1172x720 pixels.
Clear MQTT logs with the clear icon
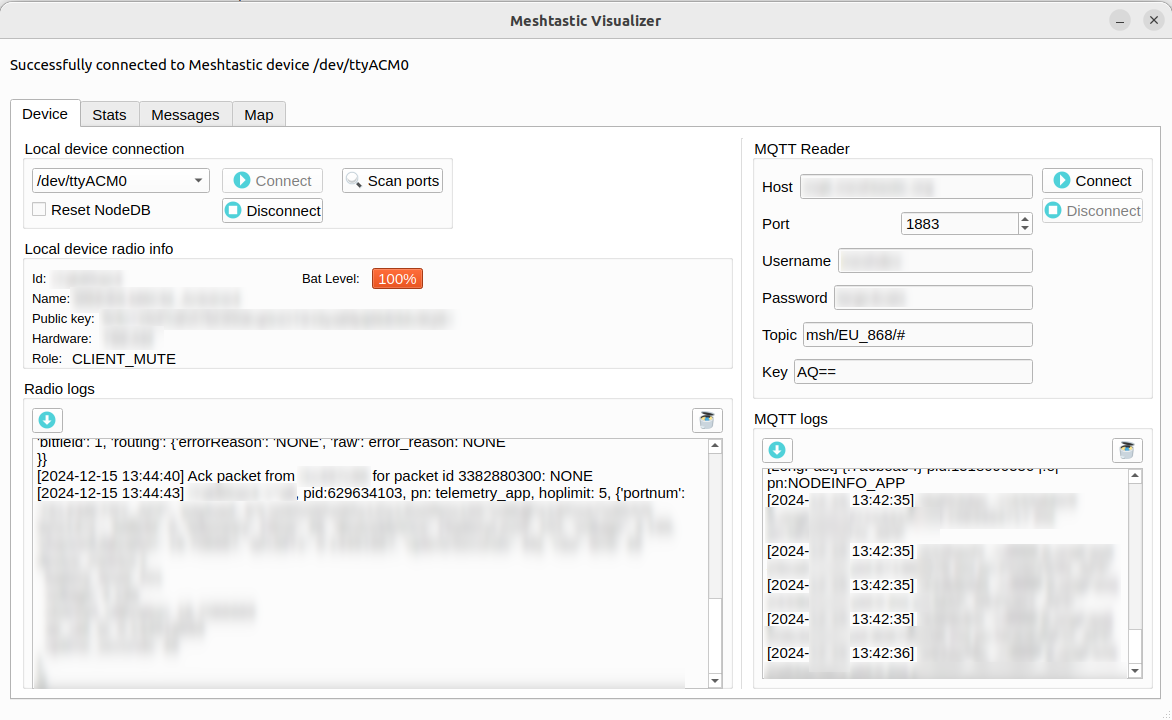pyautogui.click(x=1127, y=450)
